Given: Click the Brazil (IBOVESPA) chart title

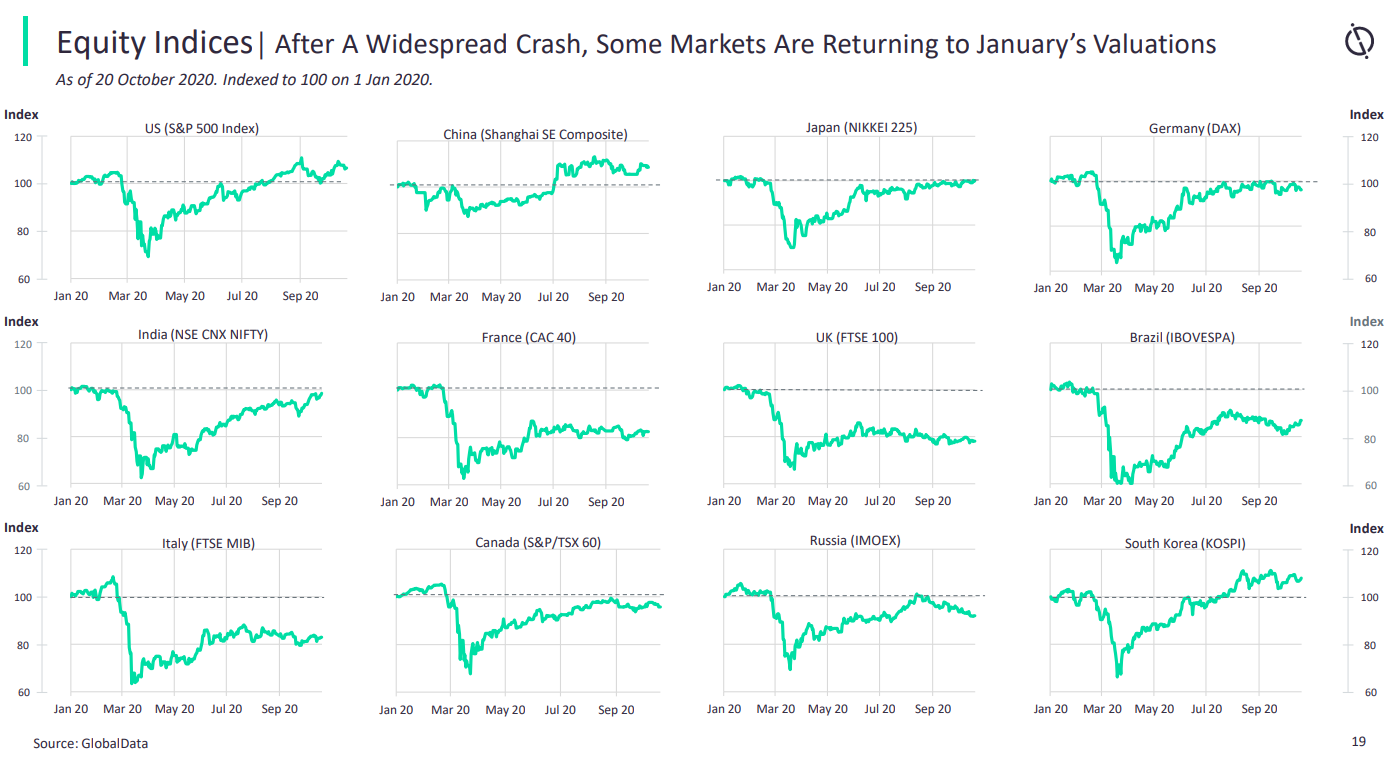Looking at the screenshot, I should tap(1182, 337).
